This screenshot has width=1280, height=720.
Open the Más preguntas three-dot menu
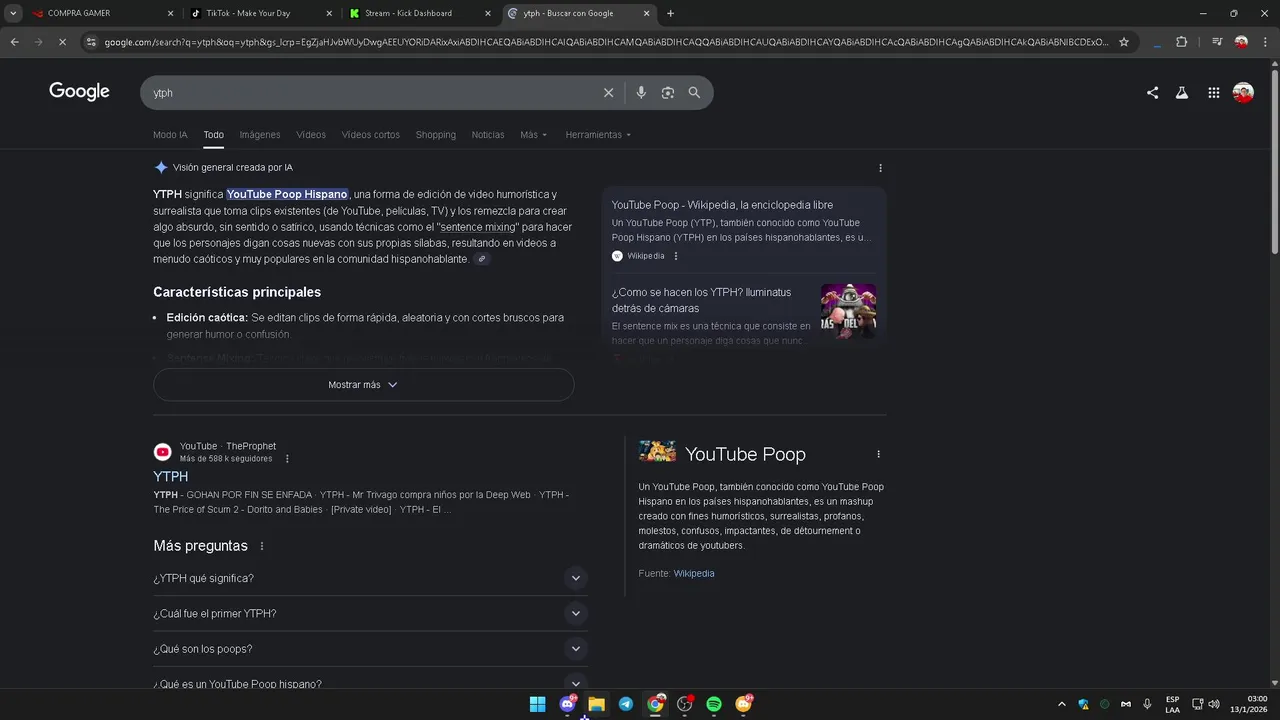click(262, 546)
